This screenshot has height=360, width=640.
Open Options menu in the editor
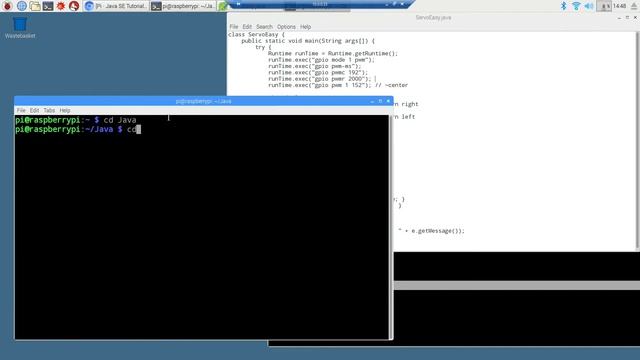tap(286, 27)
